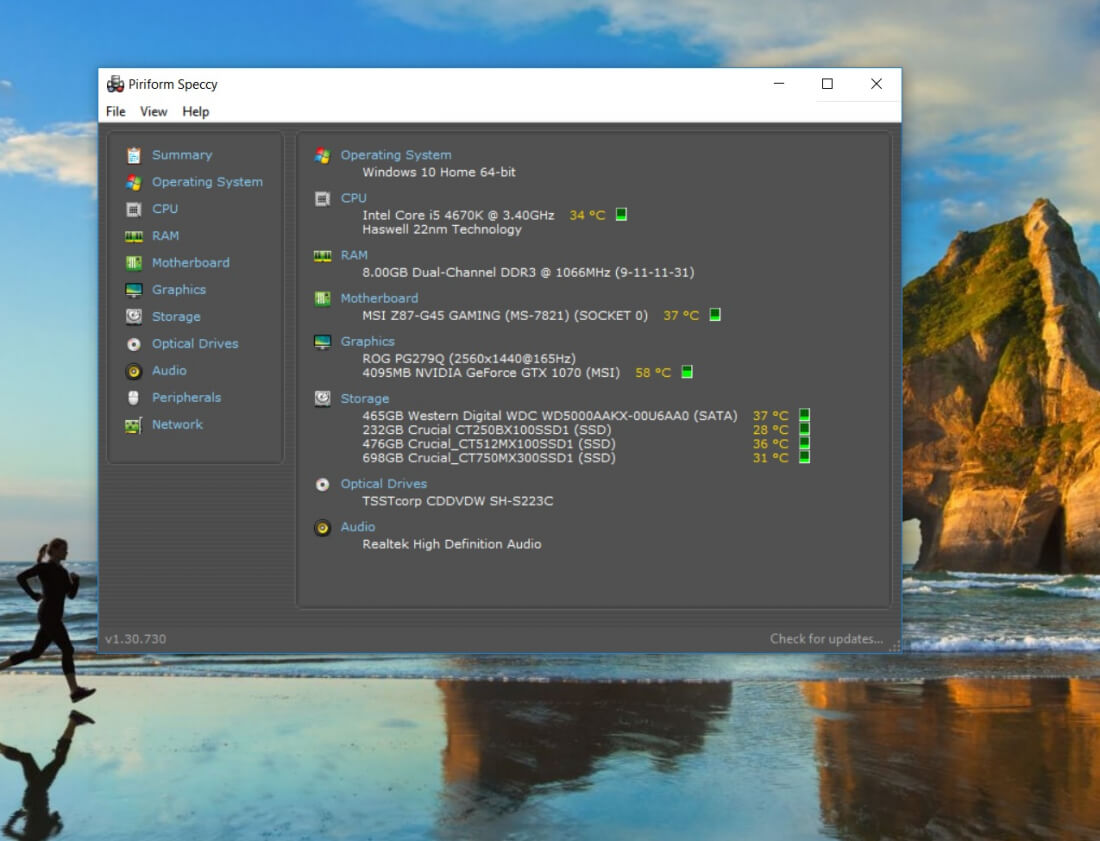Image resolution: width=1100 pixels, height=841 pixels.
Task: View the Storage section in sidebar
Action: click(x=176, y=316)
